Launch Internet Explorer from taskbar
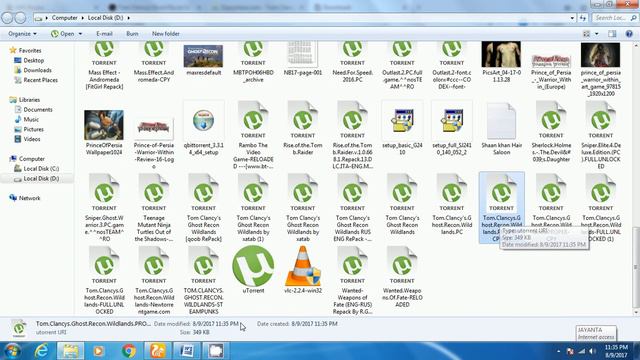This screenshot has width=640, height=360. (x=42, y=351)
